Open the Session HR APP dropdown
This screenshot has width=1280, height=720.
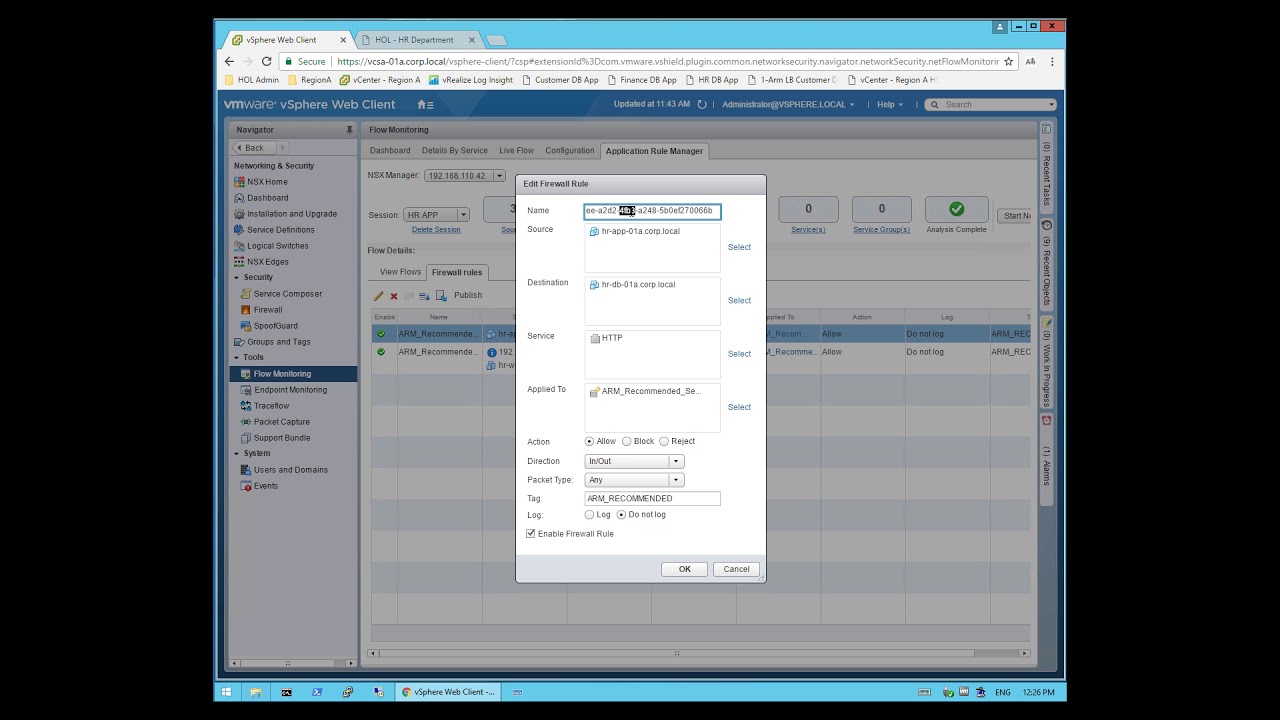point(462,215)
